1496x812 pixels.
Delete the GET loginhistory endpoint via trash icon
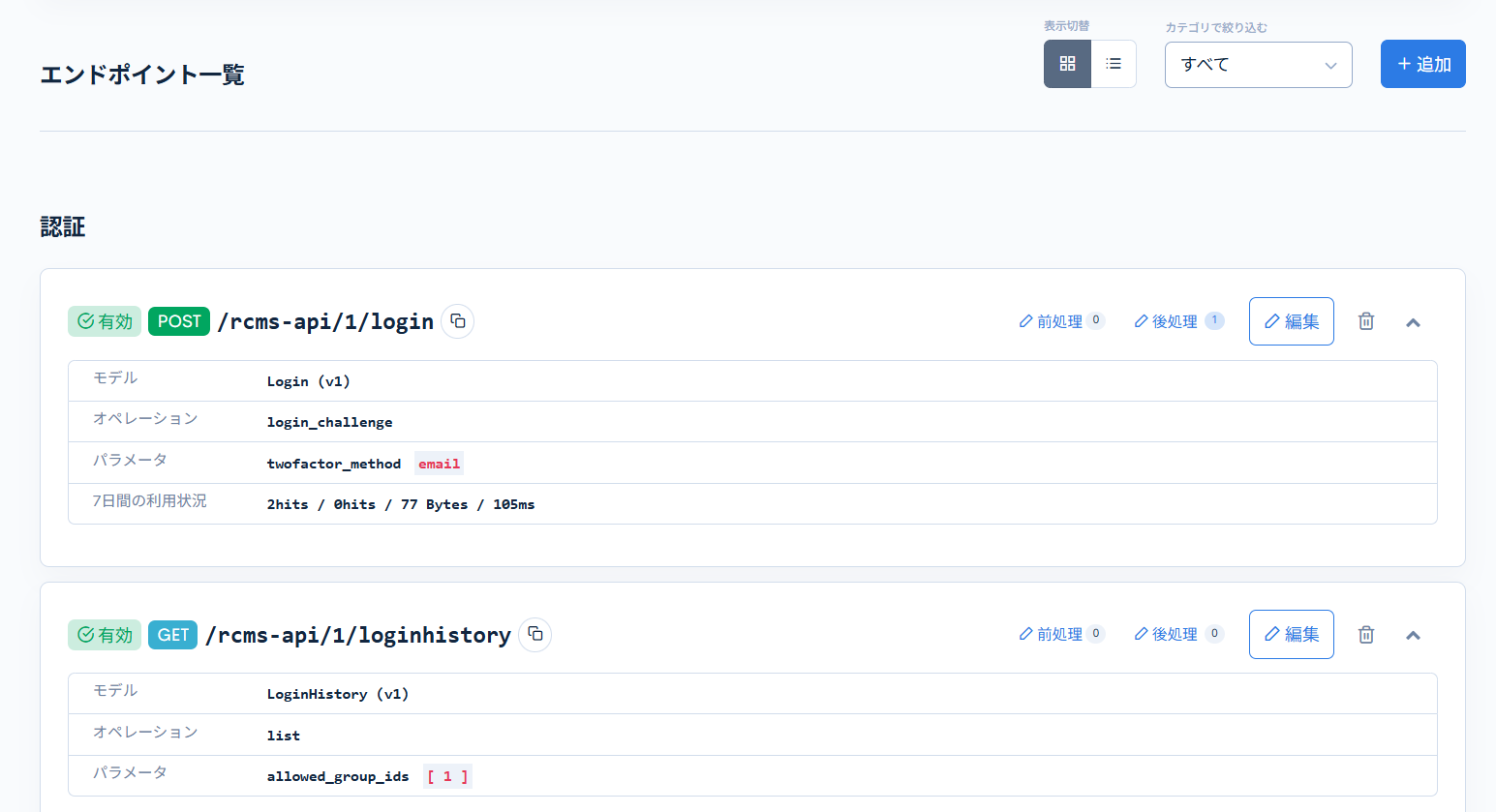tap(1365, 634)
